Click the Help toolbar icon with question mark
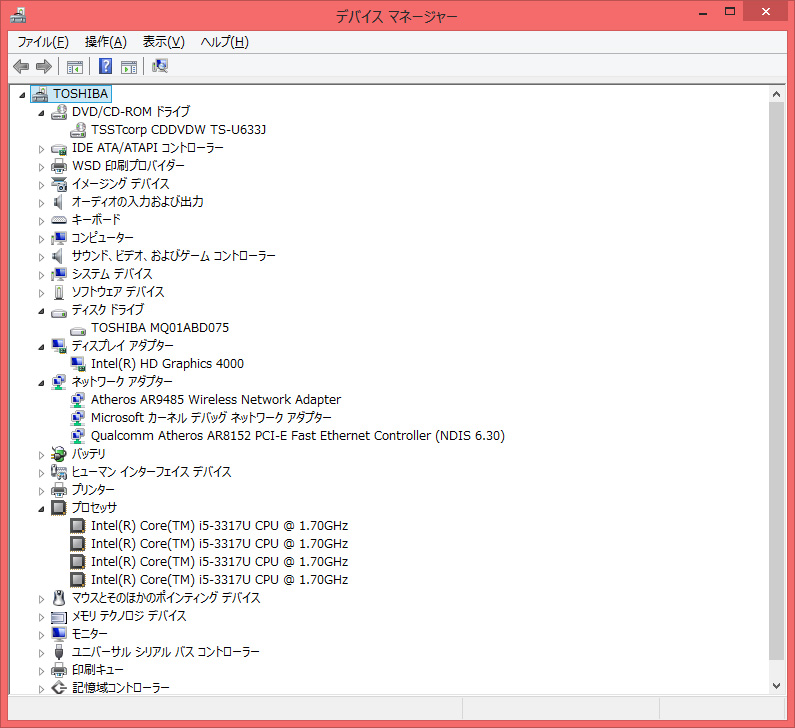This screenshot has width=795, height=728. (105, 67)
